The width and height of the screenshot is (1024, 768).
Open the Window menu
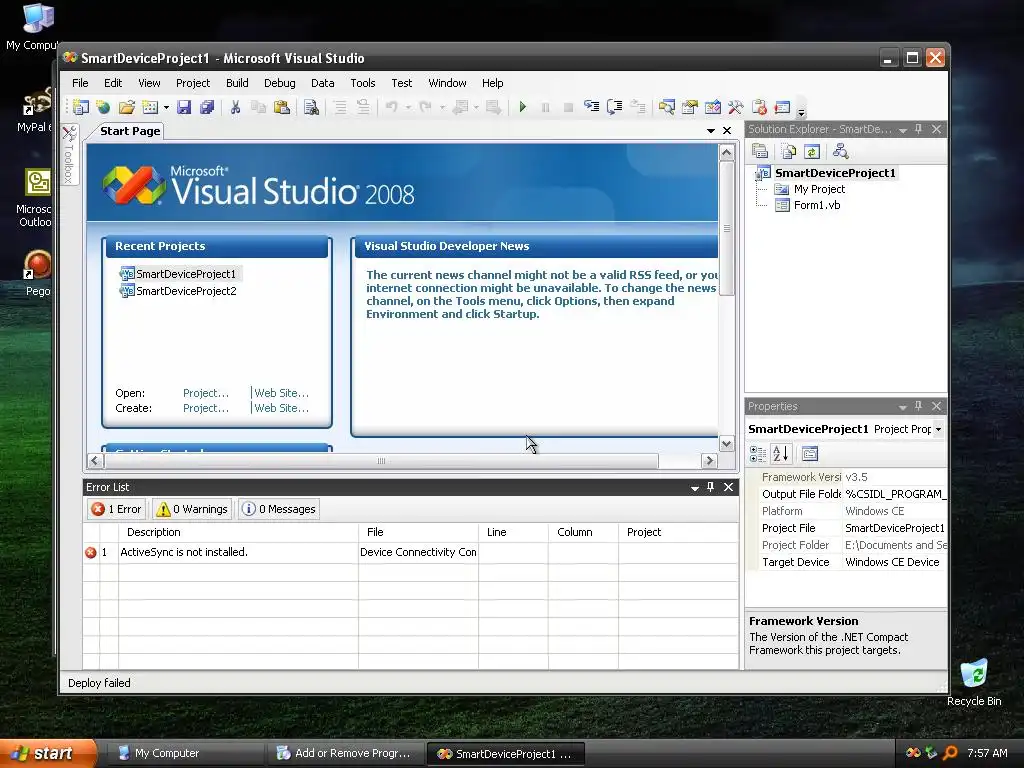point(447,83)
